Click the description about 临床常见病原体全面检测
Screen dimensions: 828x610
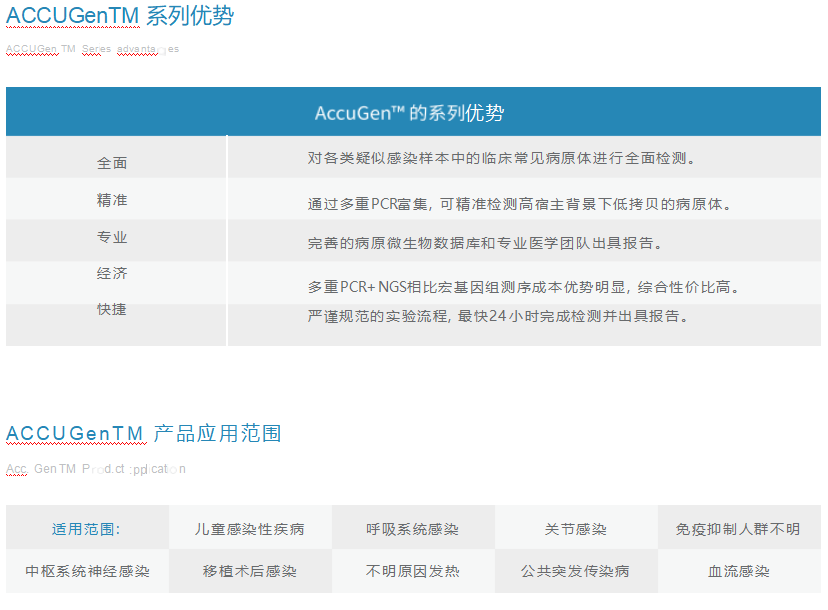click(501, 159)
